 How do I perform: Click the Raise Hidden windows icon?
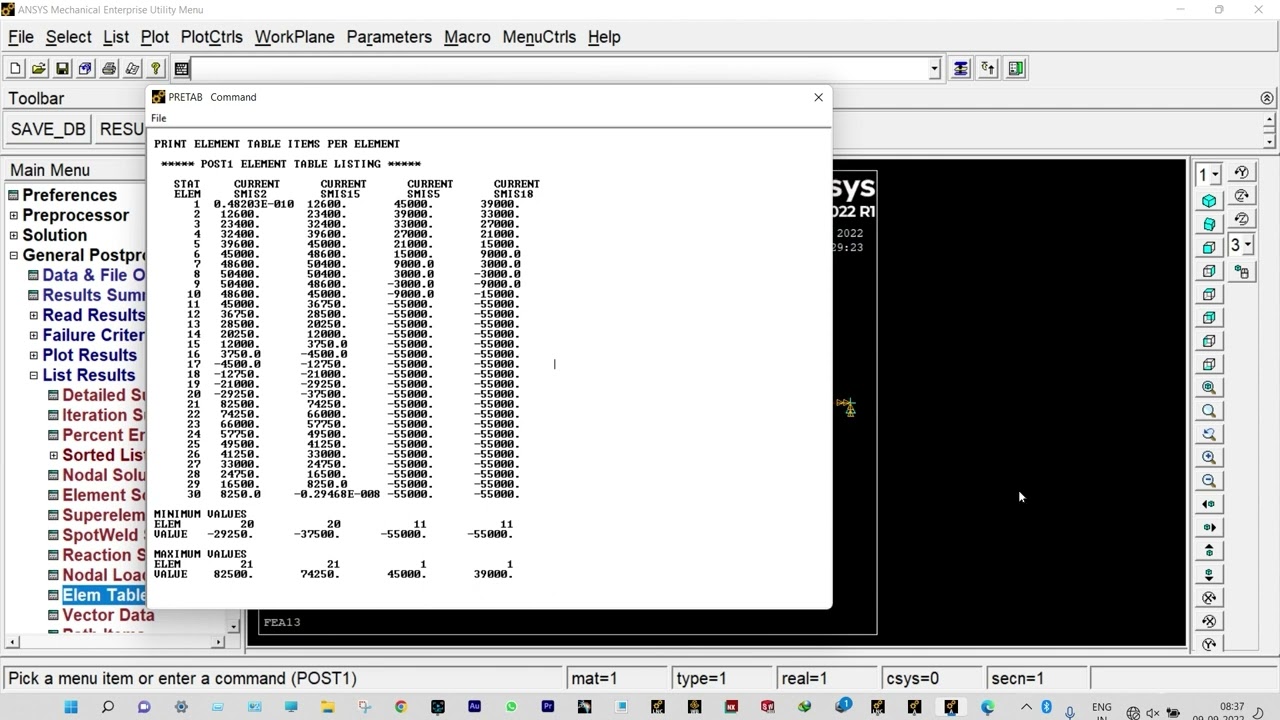[961, 69]
